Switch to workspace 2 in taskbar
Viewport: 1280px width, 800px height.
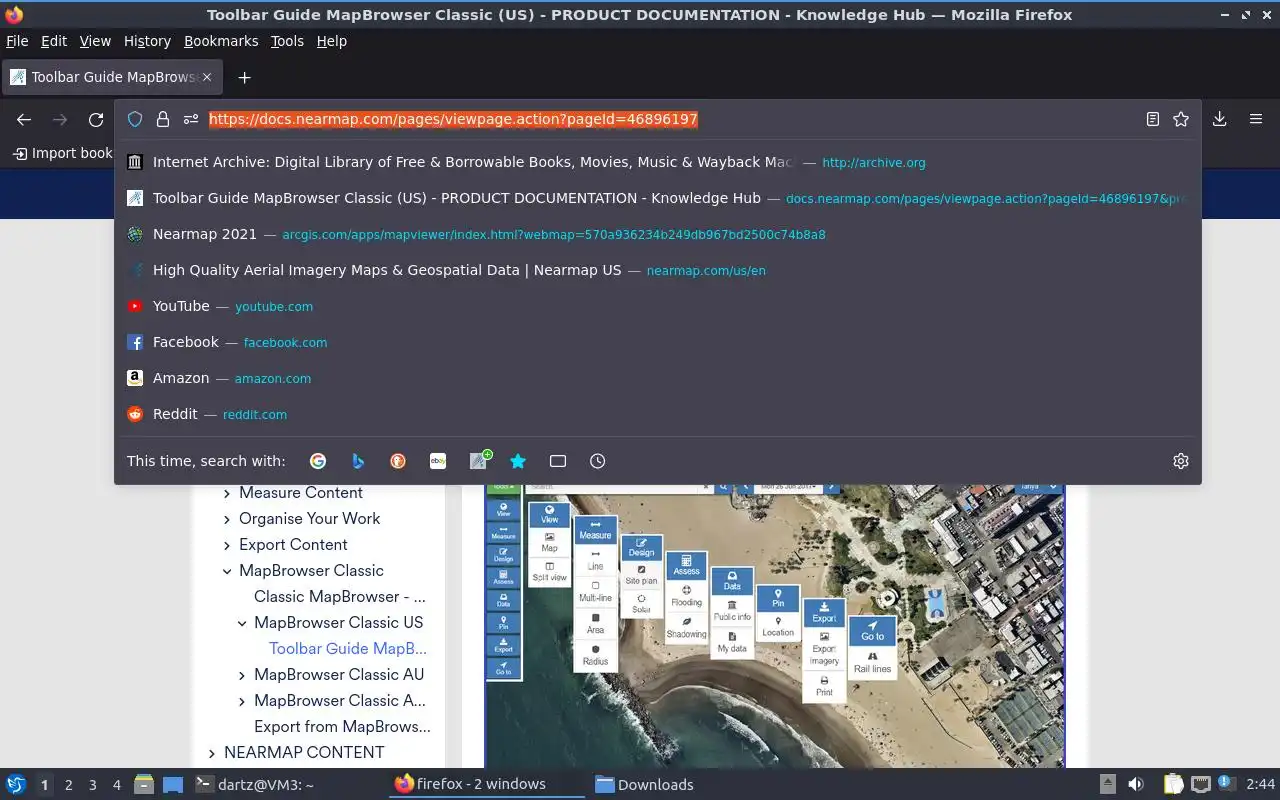coord(69,785)
